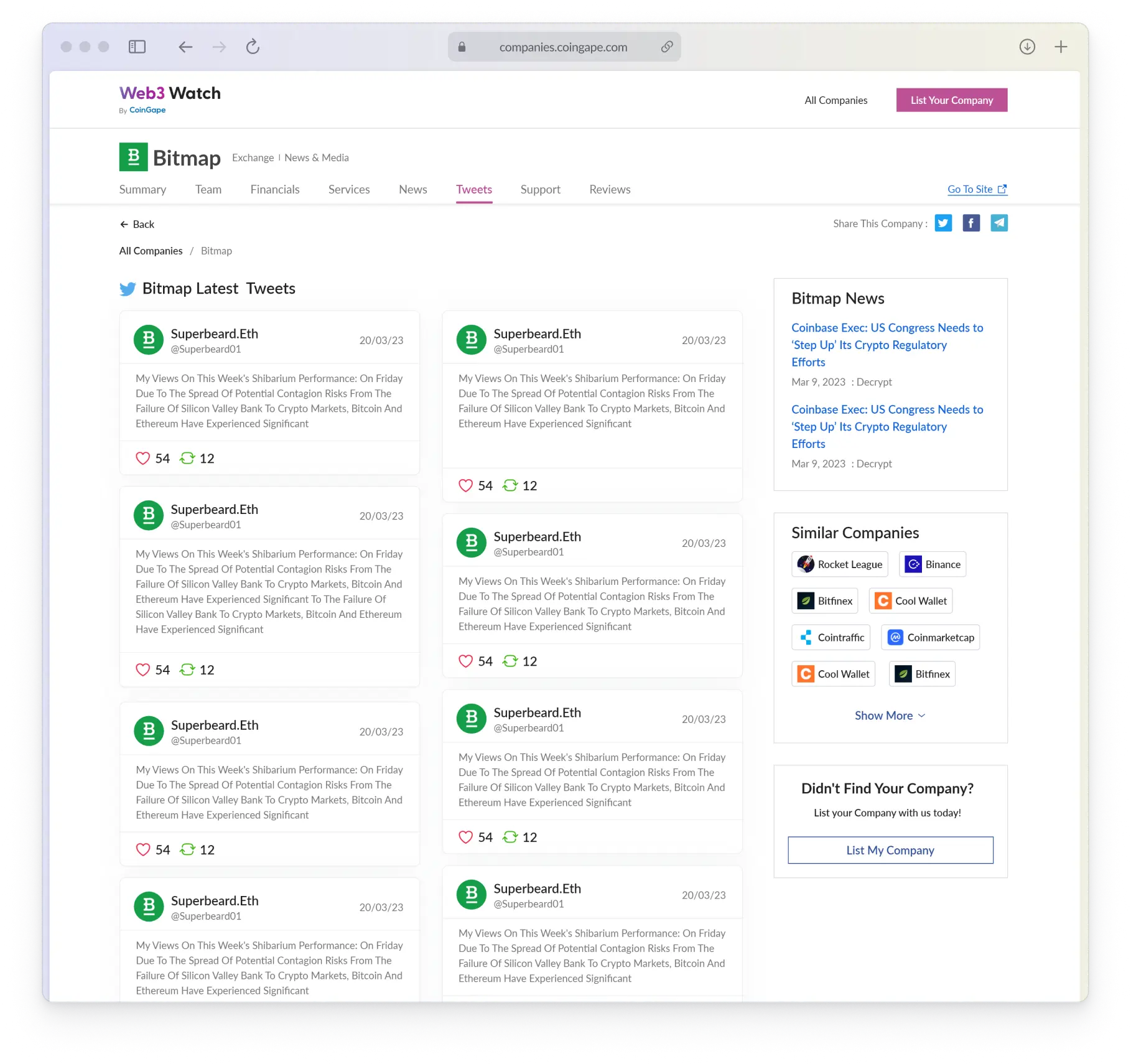Switch to the Services tab
1131x1064 pixels.
pyautogui.click(x=349, y=189)
